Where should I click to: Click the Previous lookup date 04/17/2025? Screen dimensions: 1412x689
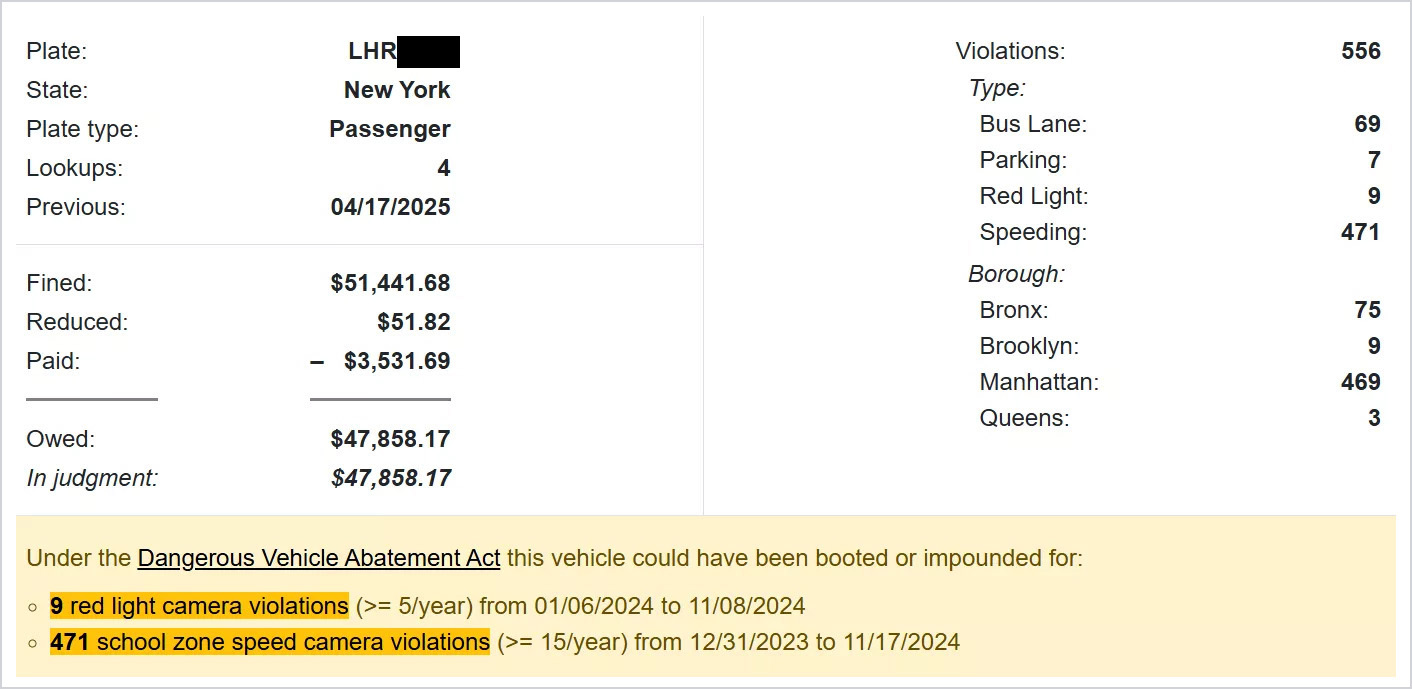click(x=390, y=207)
